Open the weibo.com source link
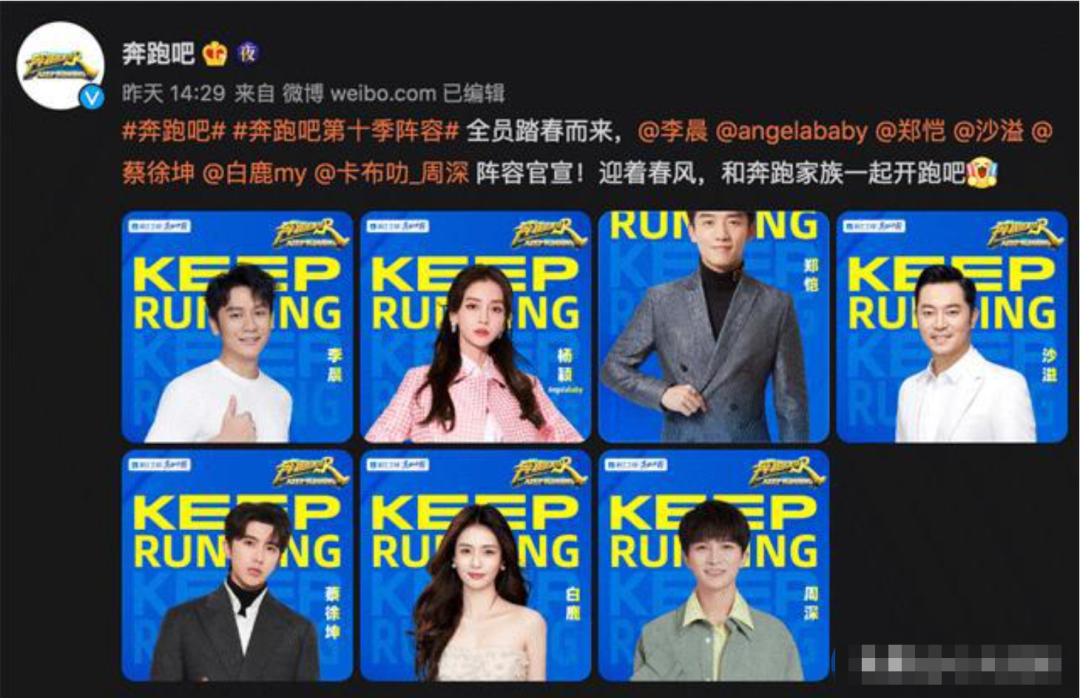Image resolution: width=1080 pixels, height=698 pixels. click(x=384, y=93)
